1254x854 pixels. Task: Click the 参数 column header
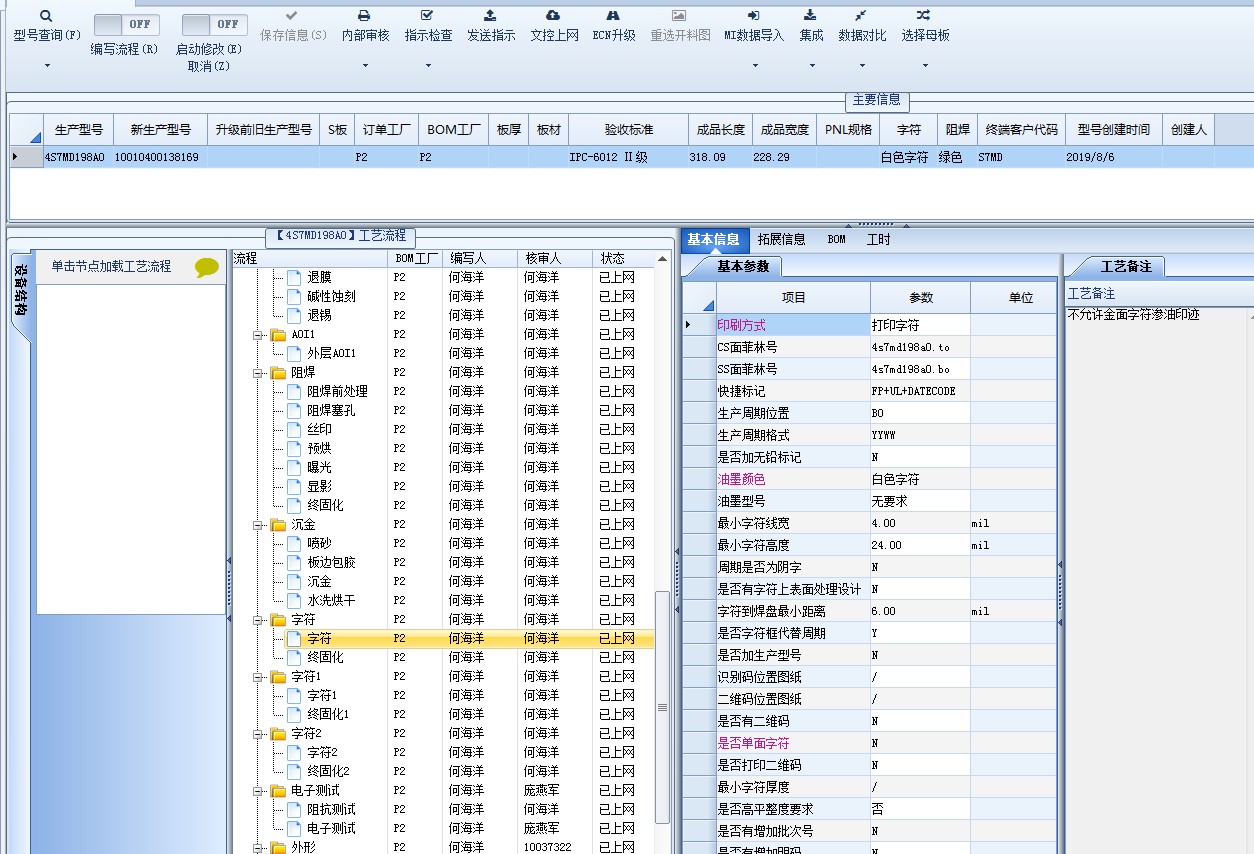point(920,297)
